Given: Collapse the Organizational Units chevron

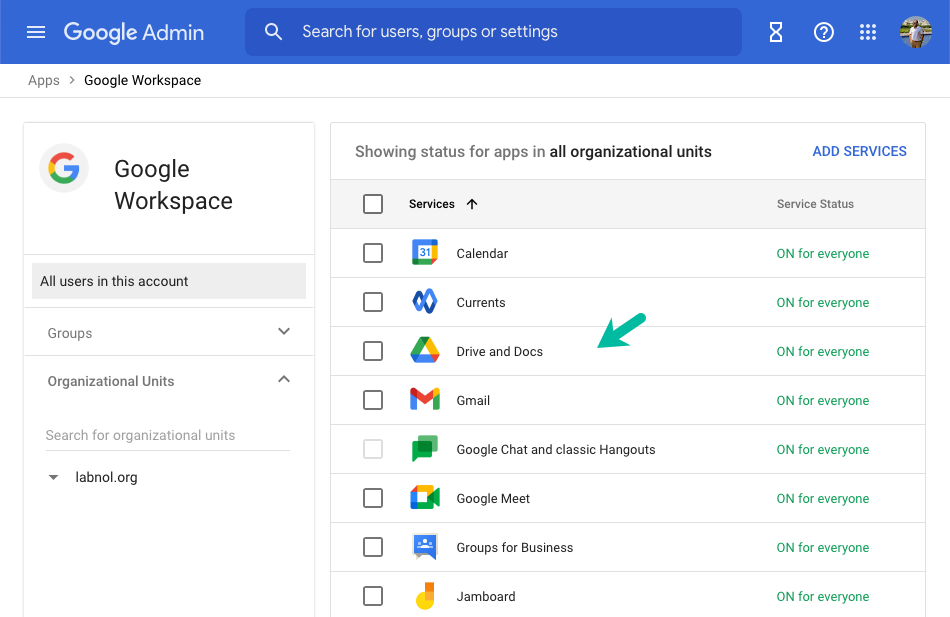Looking at the screenshot, I should 284,379.
